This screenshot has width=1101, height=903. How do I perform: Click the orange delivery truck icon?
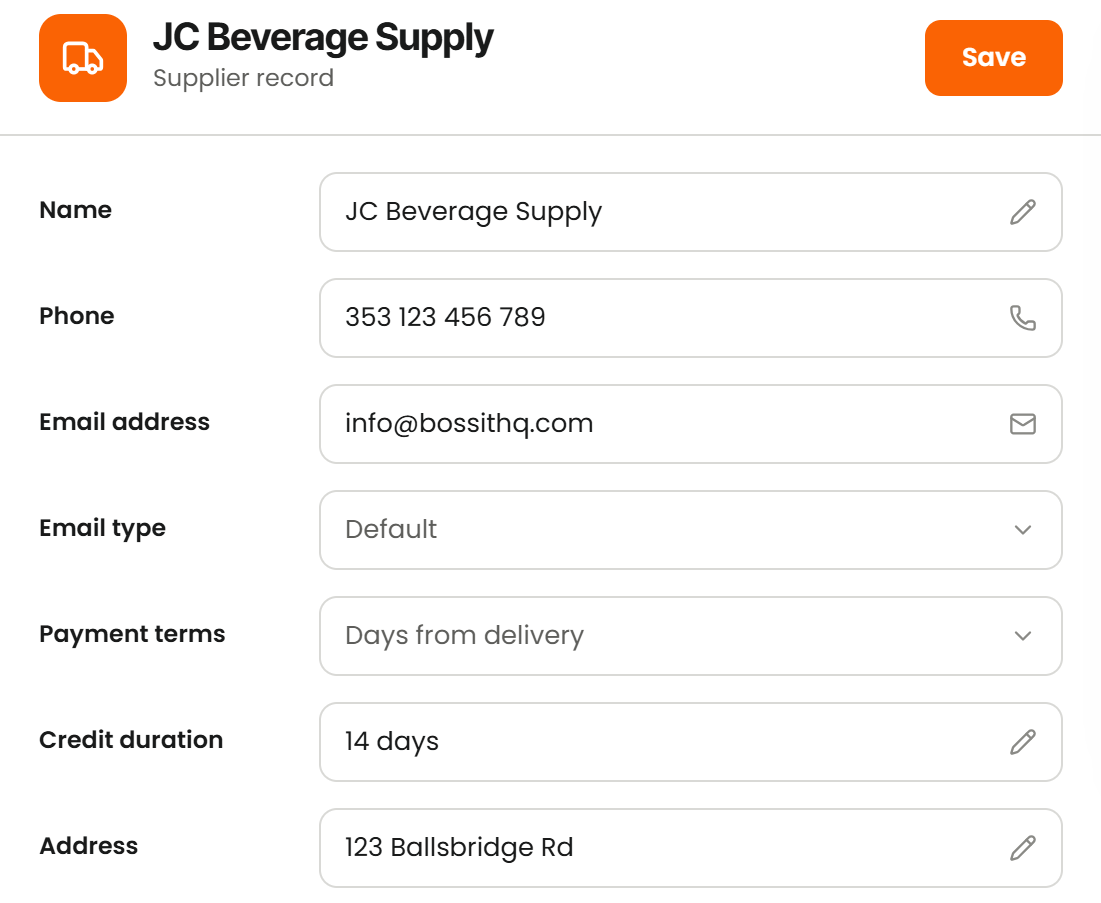83,58
